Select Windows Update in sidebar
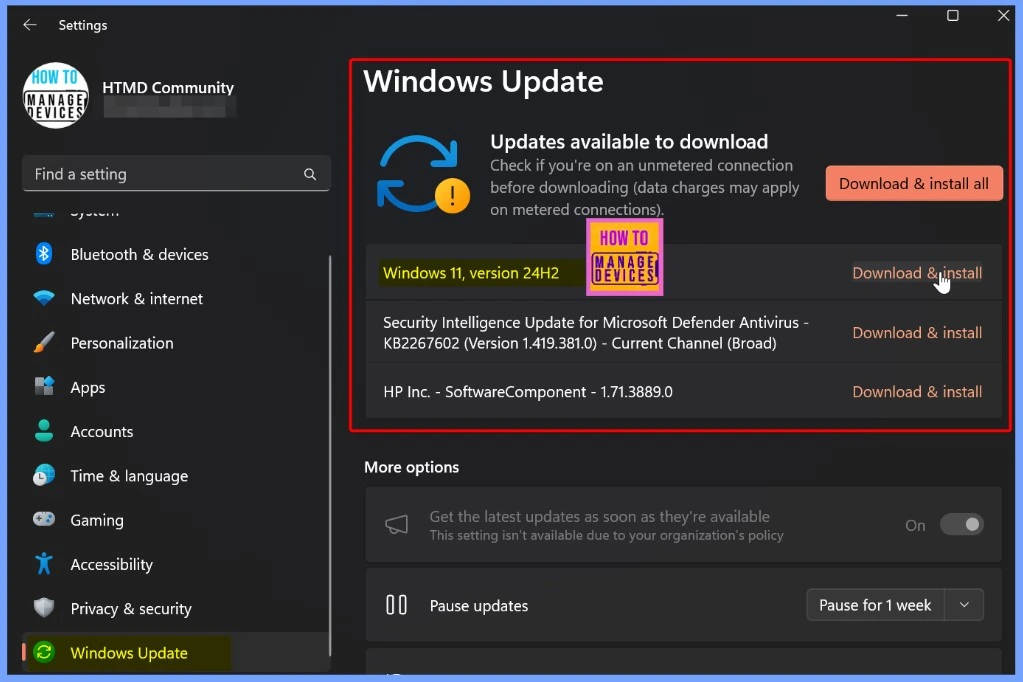 click(x=176, y=652)
